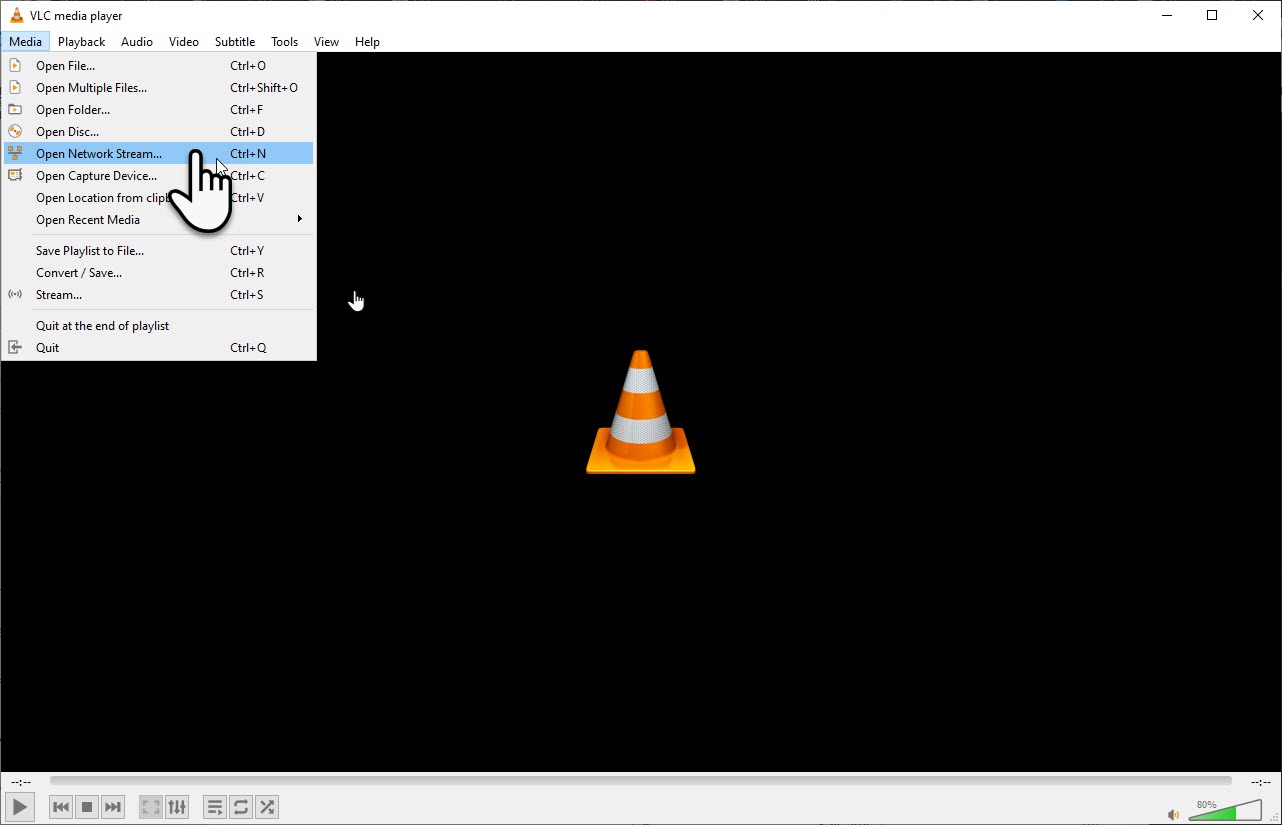1282x825 pixels.
Task: Choose Stream... menu entry
Action: (159, 295)
